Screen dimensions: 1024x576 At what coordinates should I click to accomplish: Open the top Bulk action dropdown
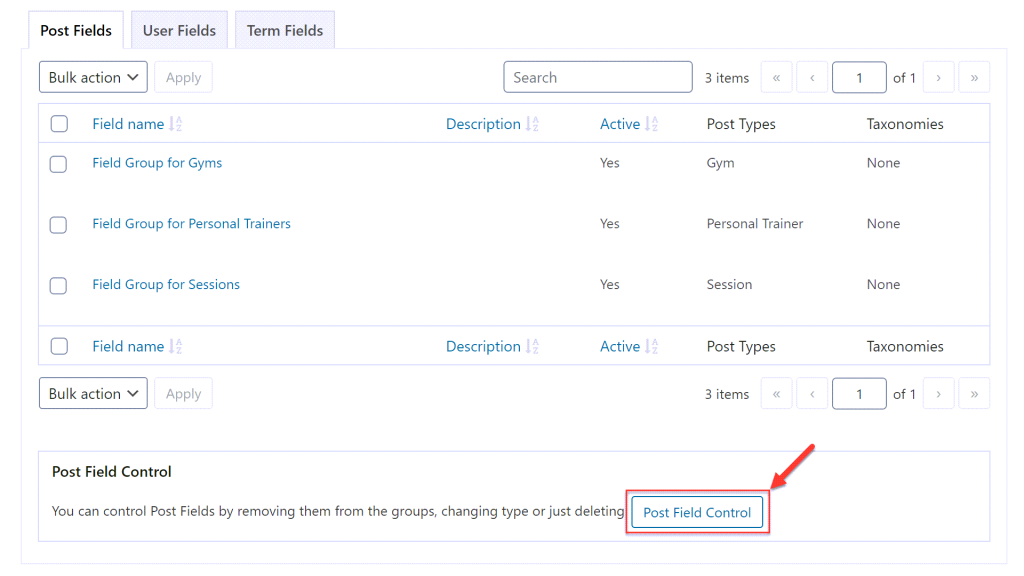click(93, 78)
